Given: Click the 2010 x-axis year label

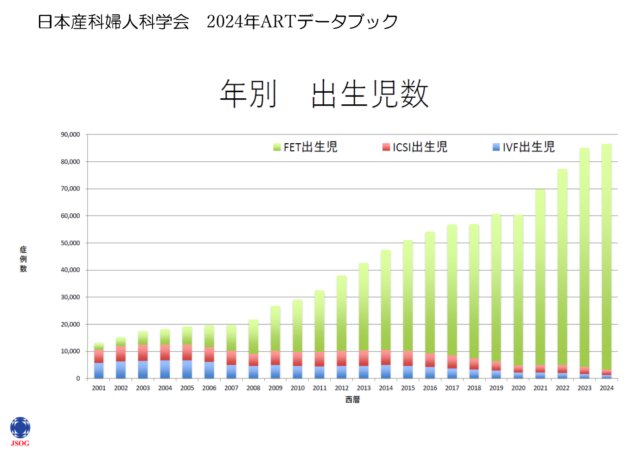Looking at the screenshot, I should tap(297, 388).
